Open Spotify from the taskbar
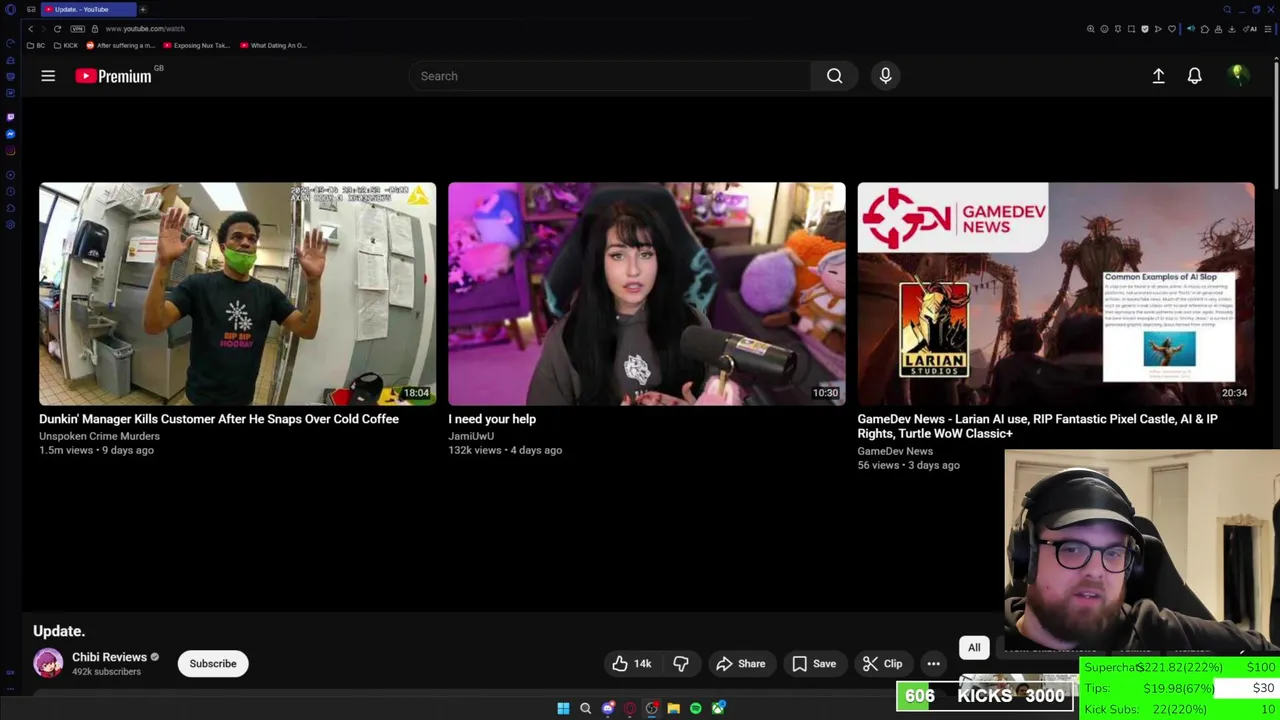Image resolution: width=1280 pixels, height=720 pixels. coord(696,708)
